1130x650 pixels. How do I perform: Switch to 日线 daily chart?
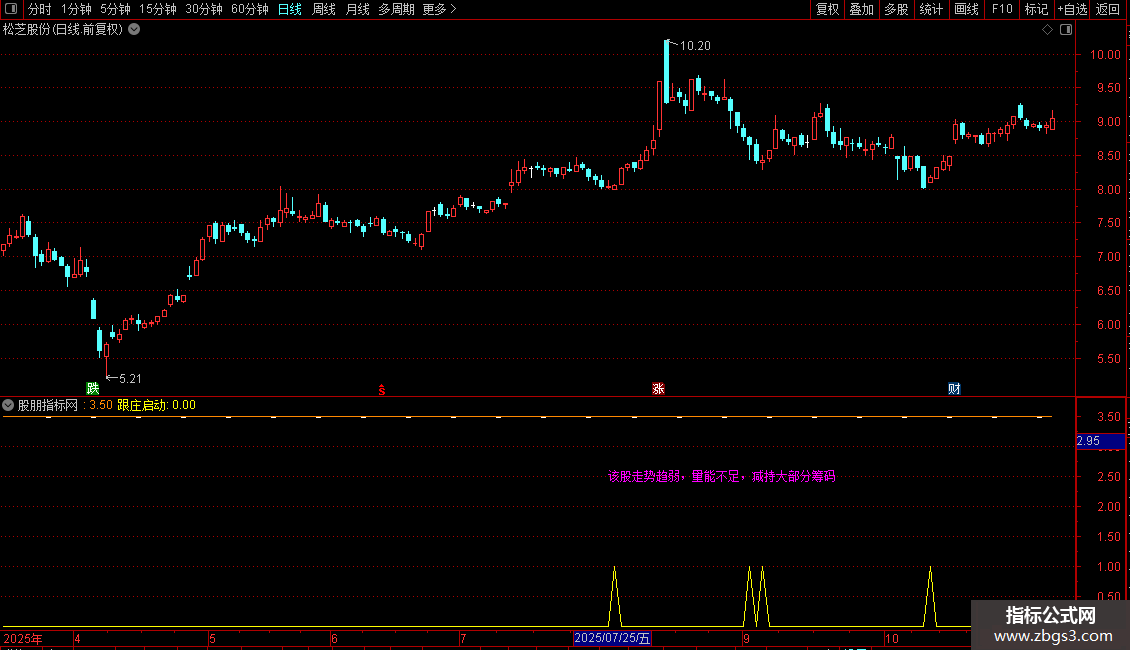pyautogui.click(x=290, y=9)
